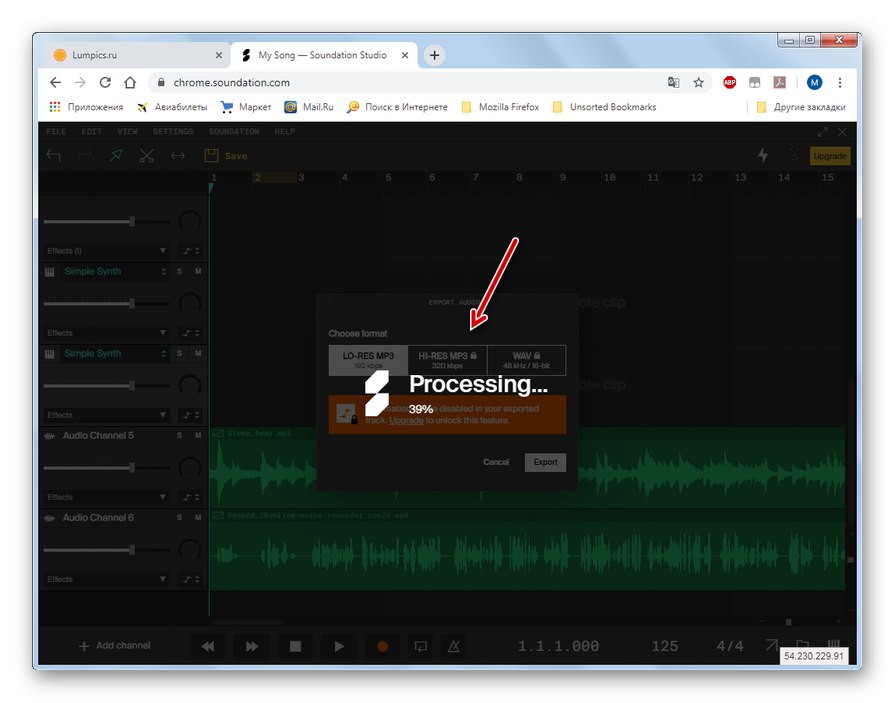Click the lightning bolt icon
The image size is (895, 703).
pos(763,155)
